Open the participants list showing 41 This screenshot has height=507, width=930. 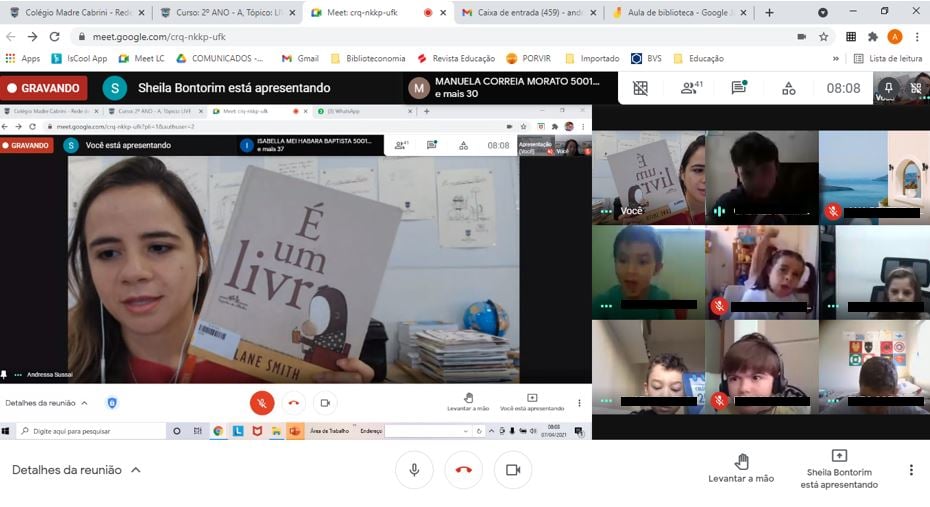692,88
